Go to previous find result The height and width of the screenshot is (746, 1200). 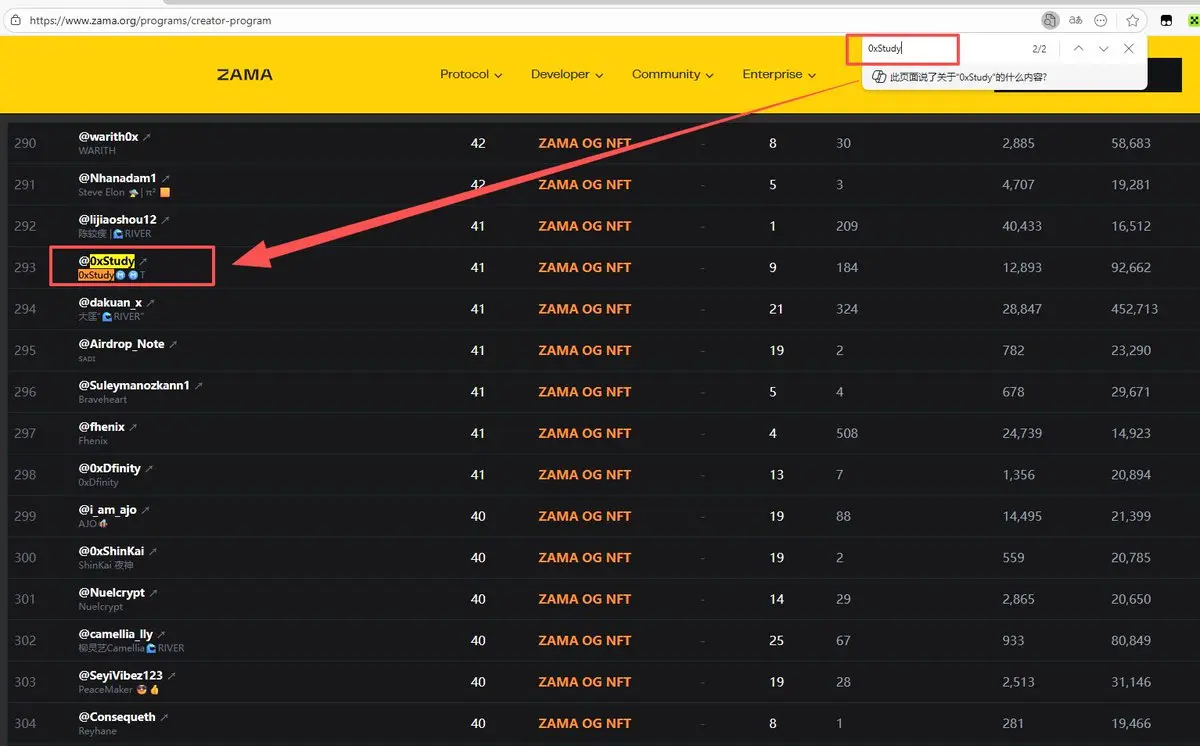click(x=1078, y=48)
